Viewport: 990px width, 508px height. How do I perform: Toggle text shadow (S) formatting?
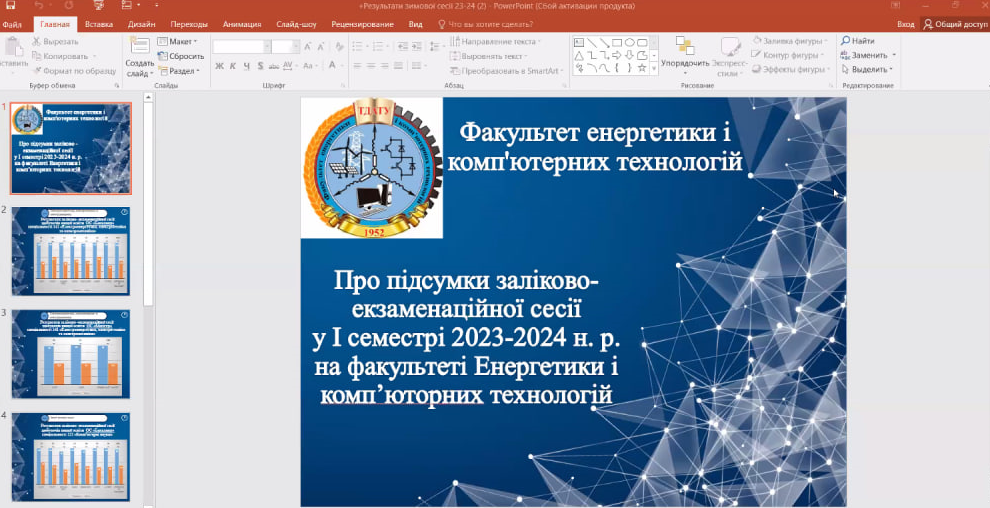(x=259, y=66)
